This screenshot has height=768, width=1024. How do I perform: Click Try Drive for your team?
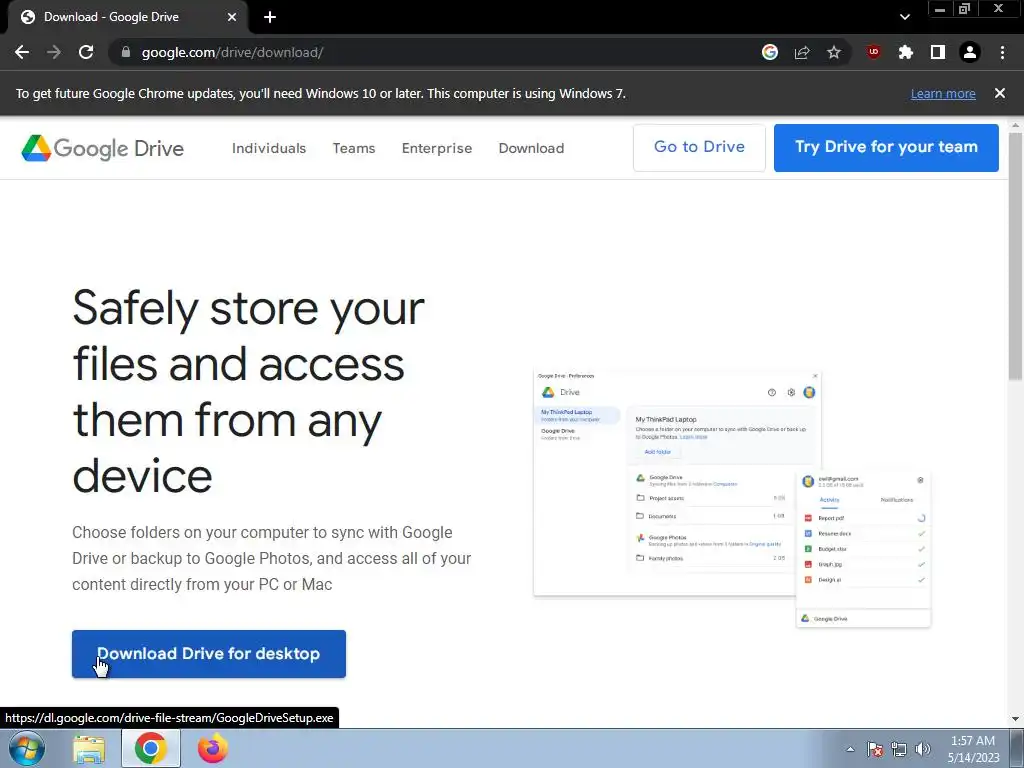[x=886, y=148]
